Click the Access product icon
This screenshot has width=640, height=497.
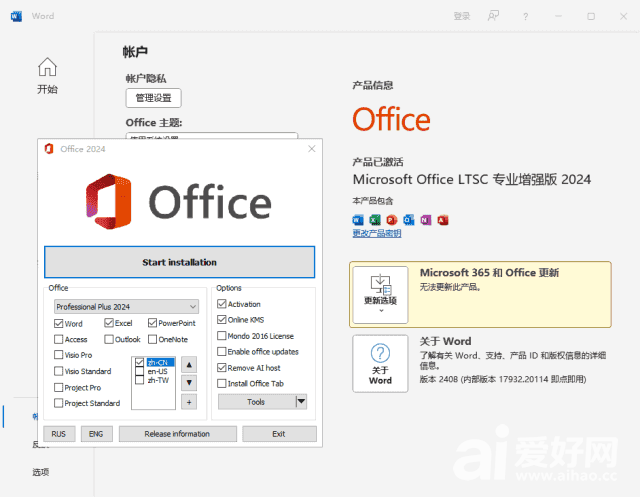click(443, 220)
